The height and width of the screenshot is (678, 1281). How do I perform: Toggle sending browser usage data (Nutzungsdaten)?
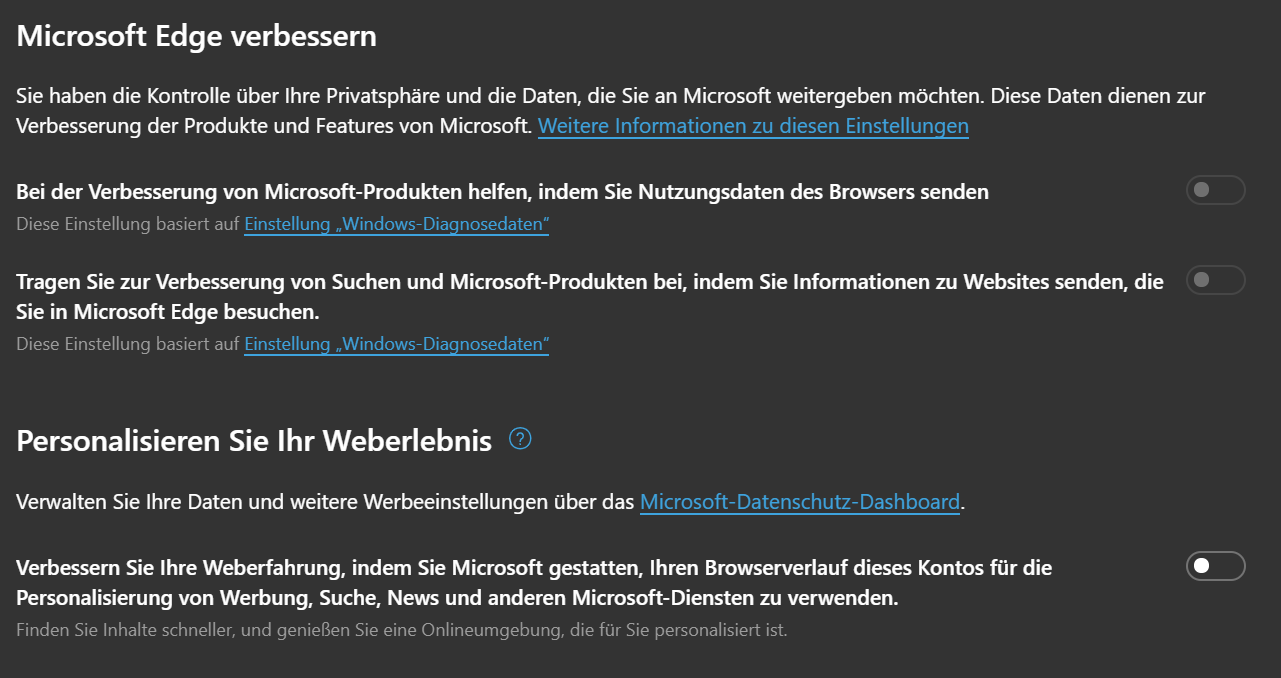pyautogui.click(x=1215, y=190)
